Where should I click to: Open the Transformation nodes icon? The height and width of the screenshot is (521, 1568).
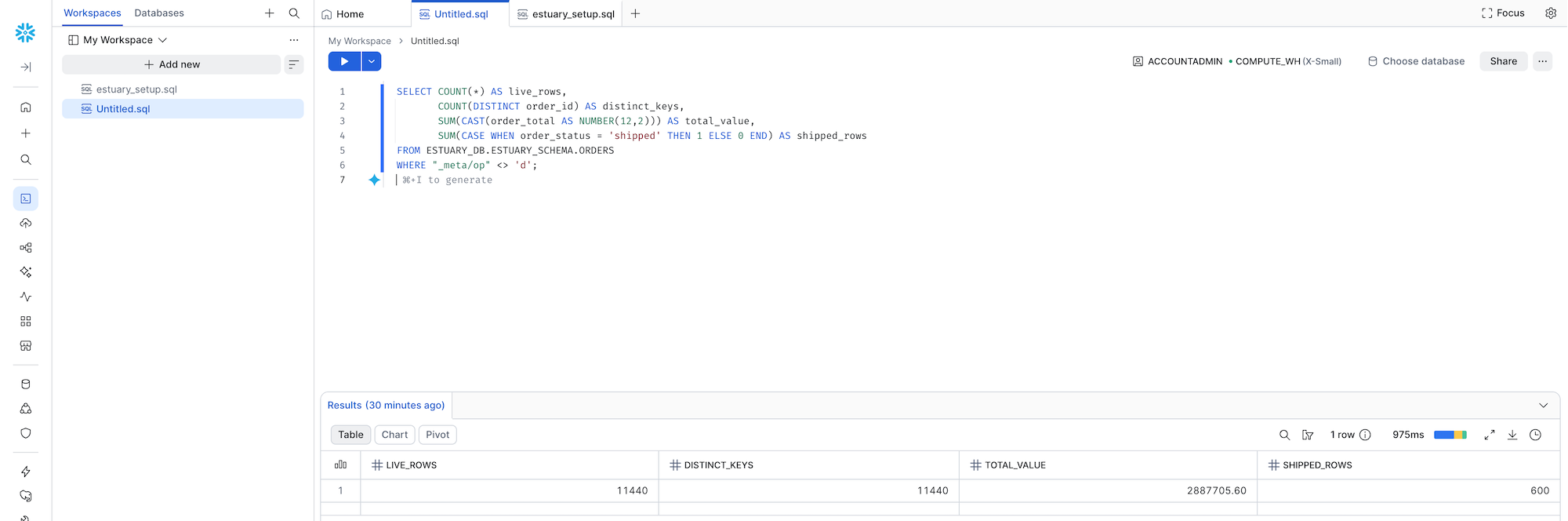(25, 248)
